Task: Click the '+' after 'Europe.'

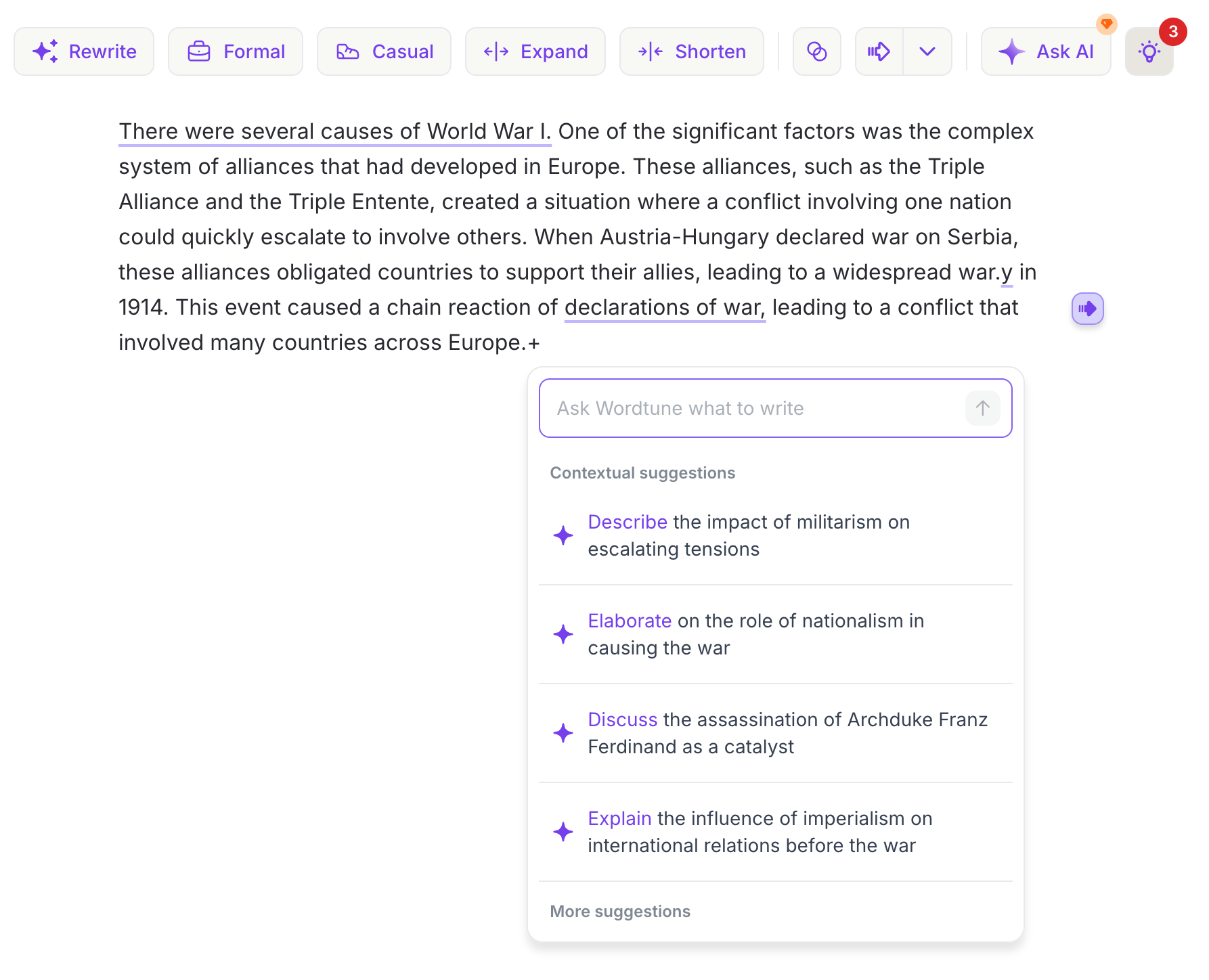Action: (534, 343)
